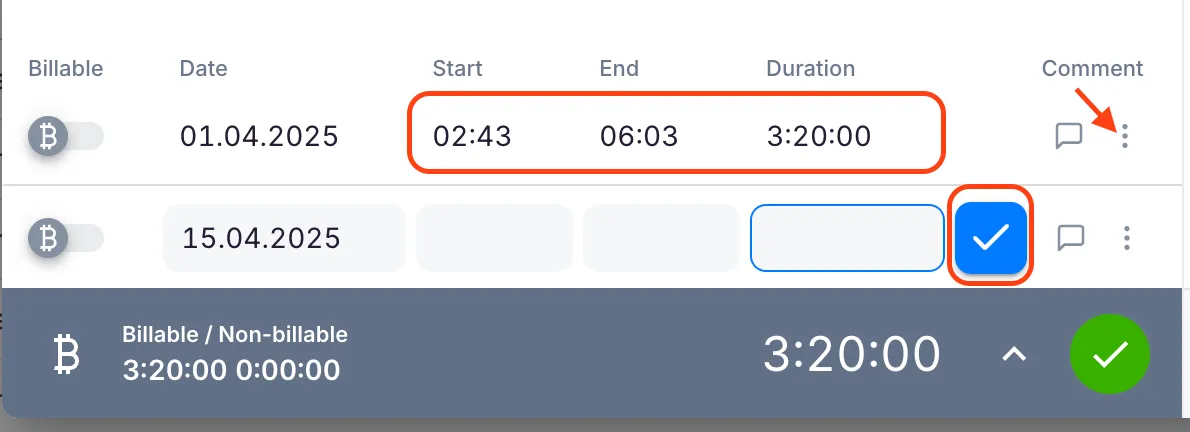Click the 15.04.2025 date field
The image size is (1190, 432).
pyautogui.click(x=283, y=238)
